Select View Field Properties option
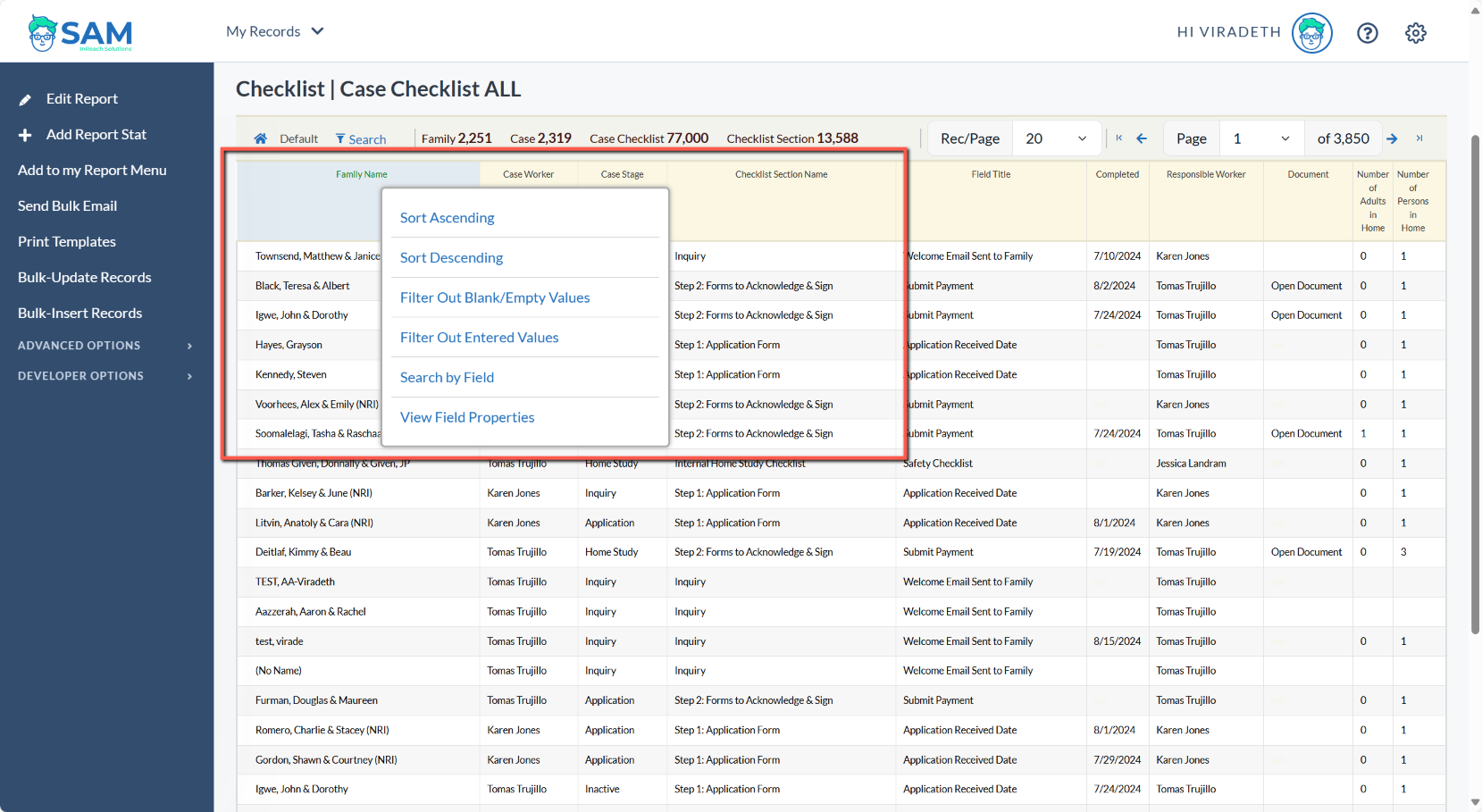 [467, 418]
